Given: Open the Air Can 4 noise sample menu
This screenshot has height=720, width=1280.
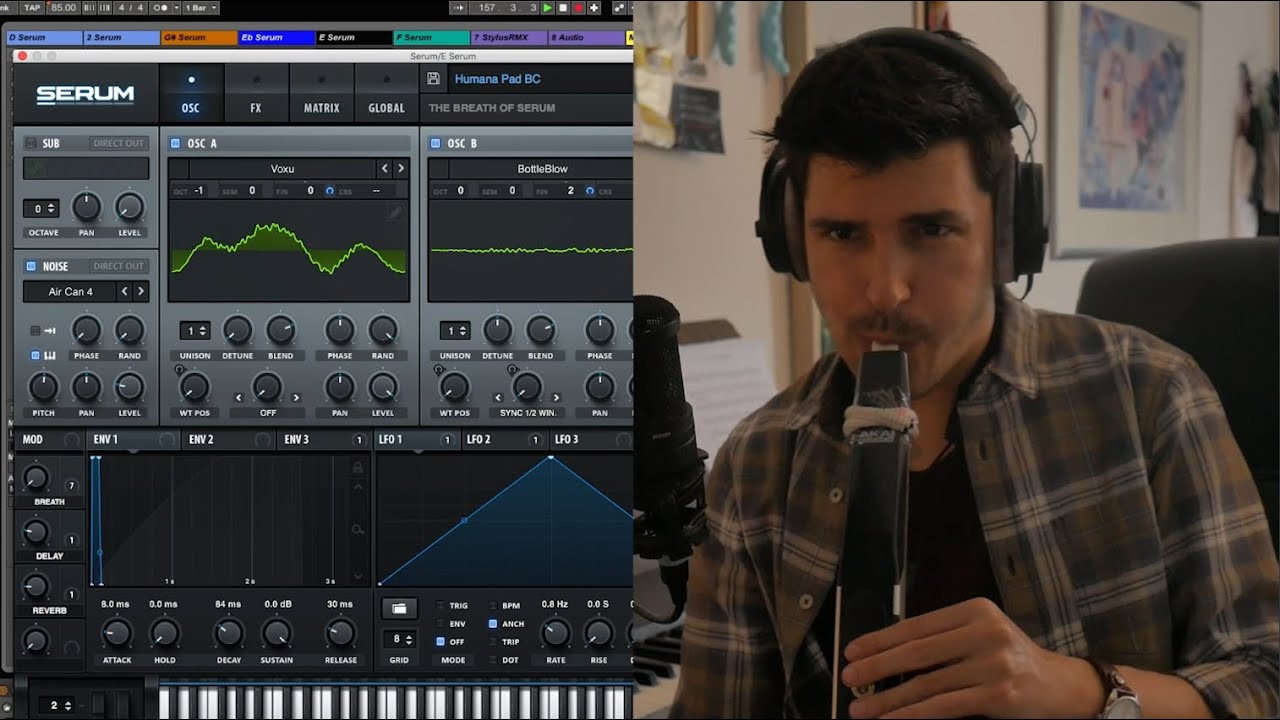Looking at the screenshot, I should (70, 292).
